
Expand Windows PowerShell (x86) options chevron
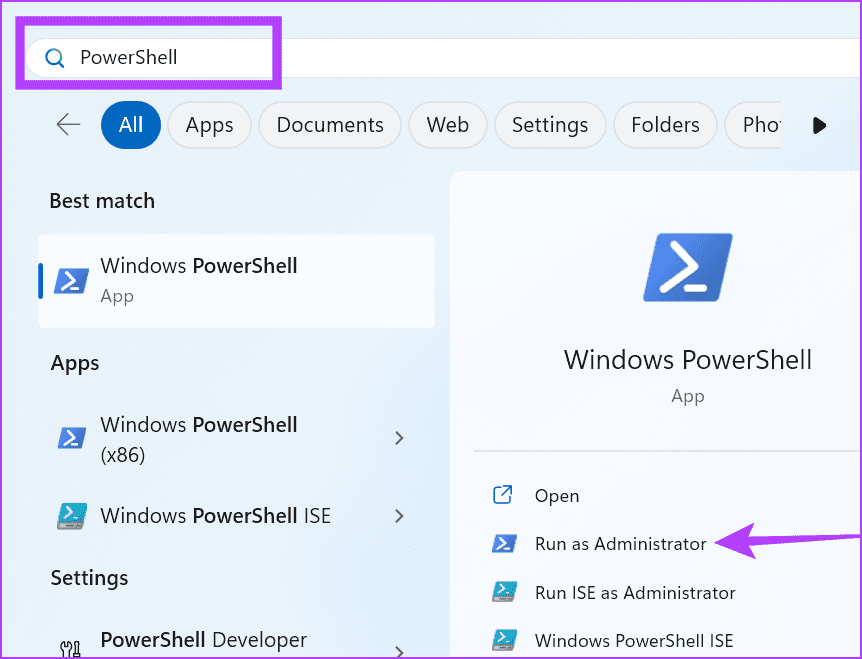coord(399,437)
